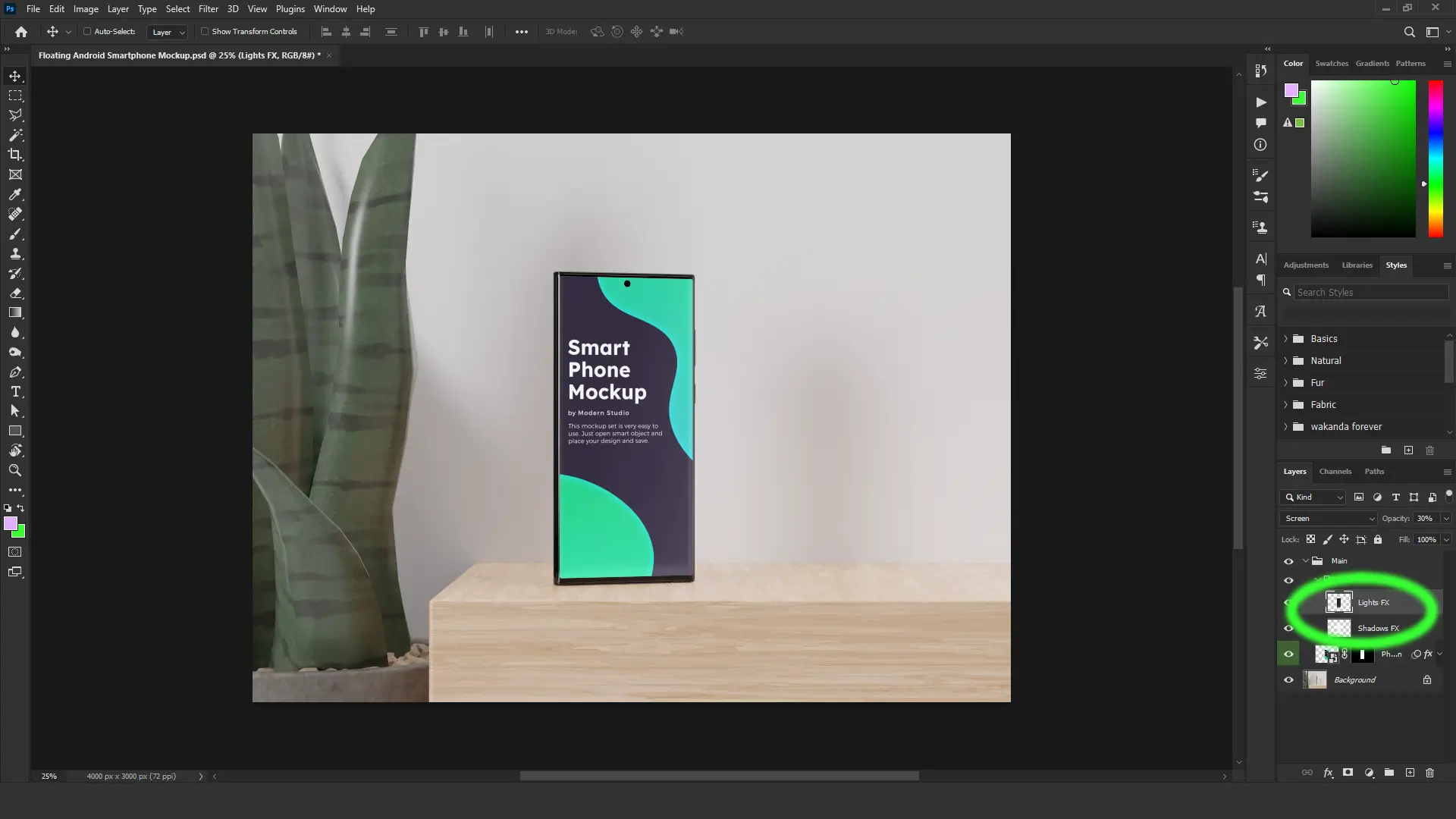Select the Lights FX layer

[1374, 603]
